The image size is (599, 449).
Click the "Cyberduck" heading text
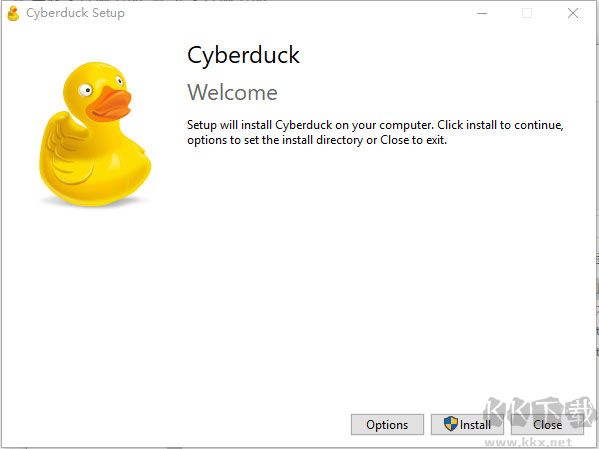[x=243, y=55]
